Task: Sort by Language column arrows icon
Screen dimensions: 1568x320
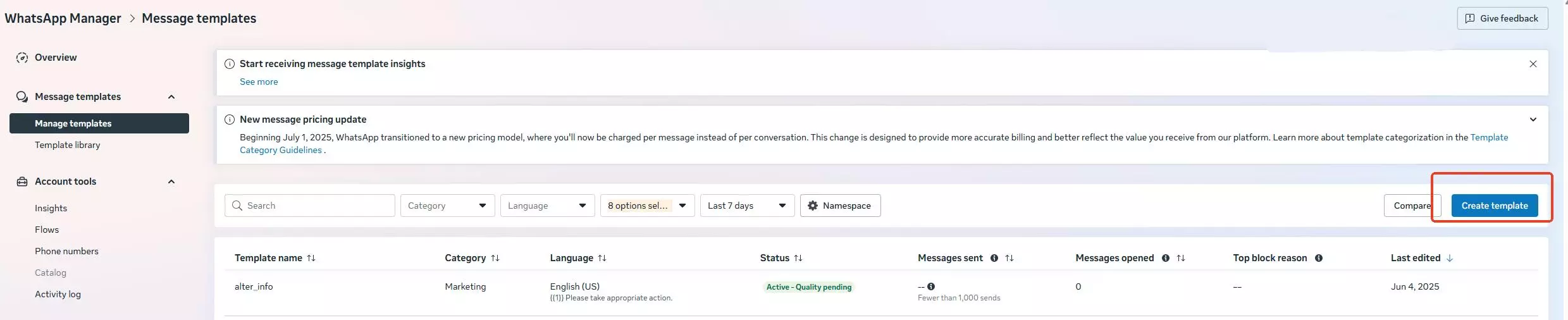Action: pyautogui.click(x=602, y=258)
